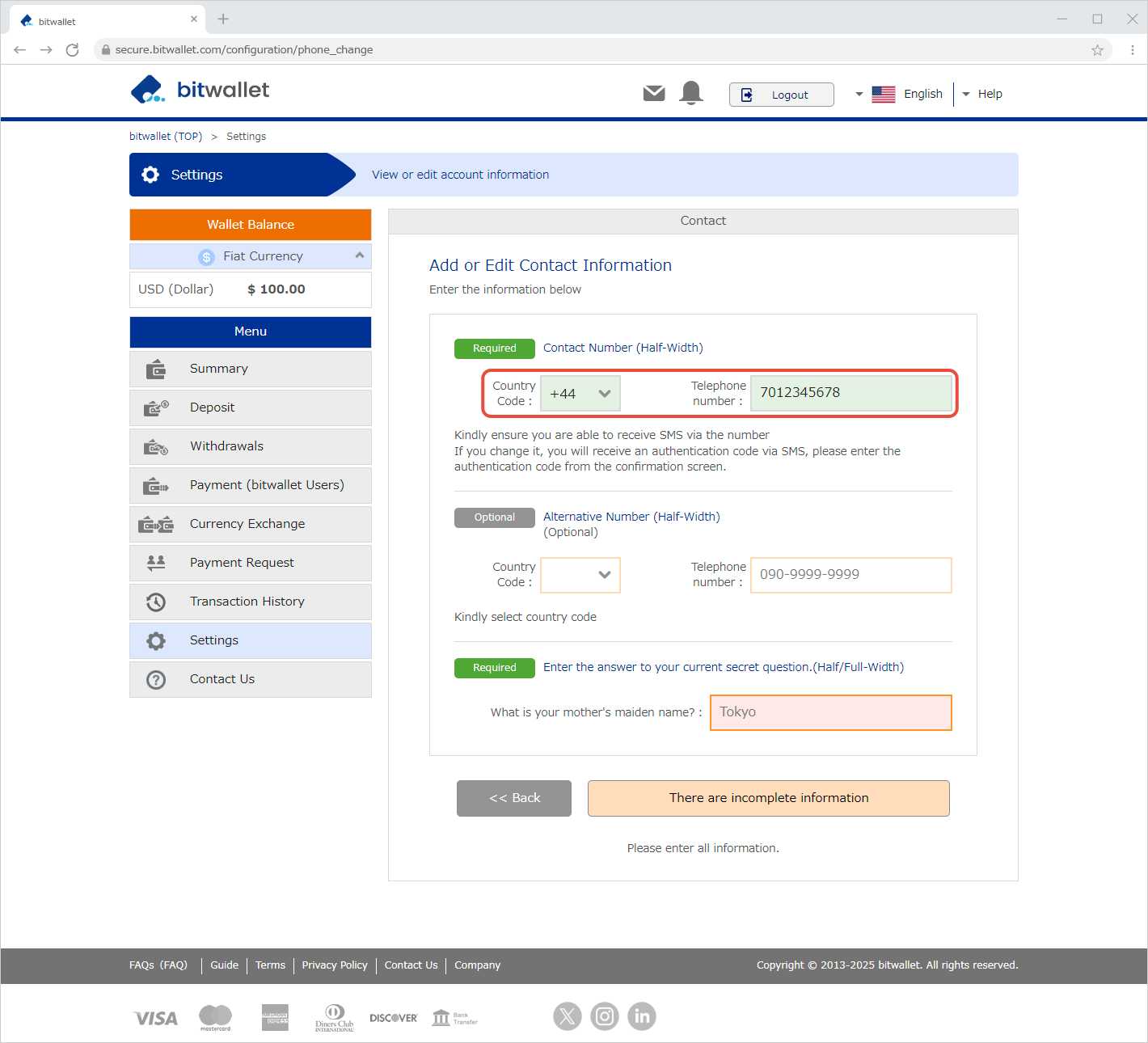
Task: Click the notification bell icon
Action: point(691,93)
